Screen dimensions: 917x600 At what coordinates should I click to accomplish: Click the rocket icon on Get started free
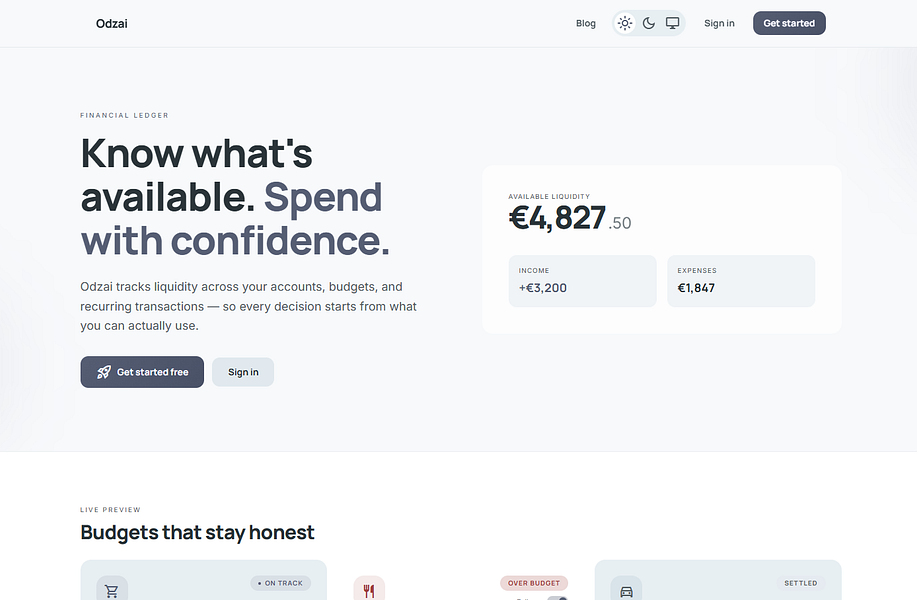104,372
